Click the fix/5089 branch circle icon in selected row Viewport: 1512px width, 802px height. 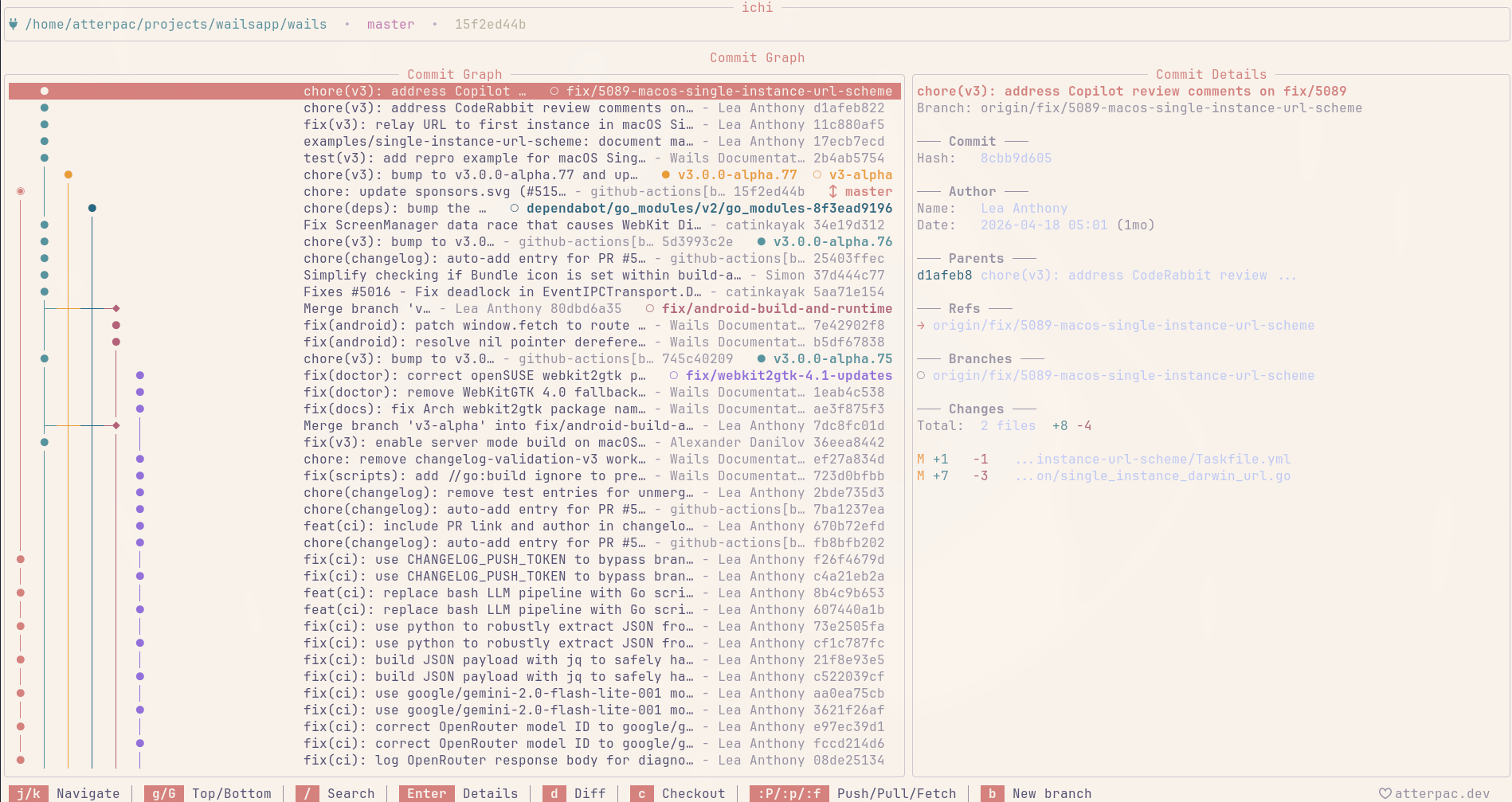554,91
